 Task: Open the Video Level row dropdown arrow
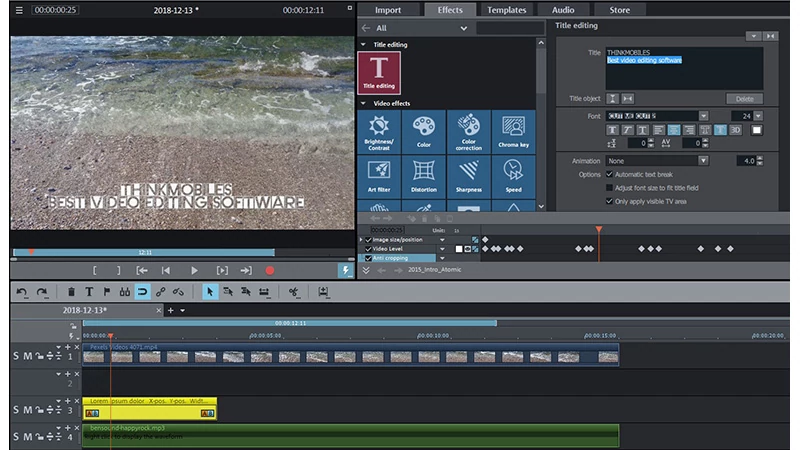[x=442, y=249]
